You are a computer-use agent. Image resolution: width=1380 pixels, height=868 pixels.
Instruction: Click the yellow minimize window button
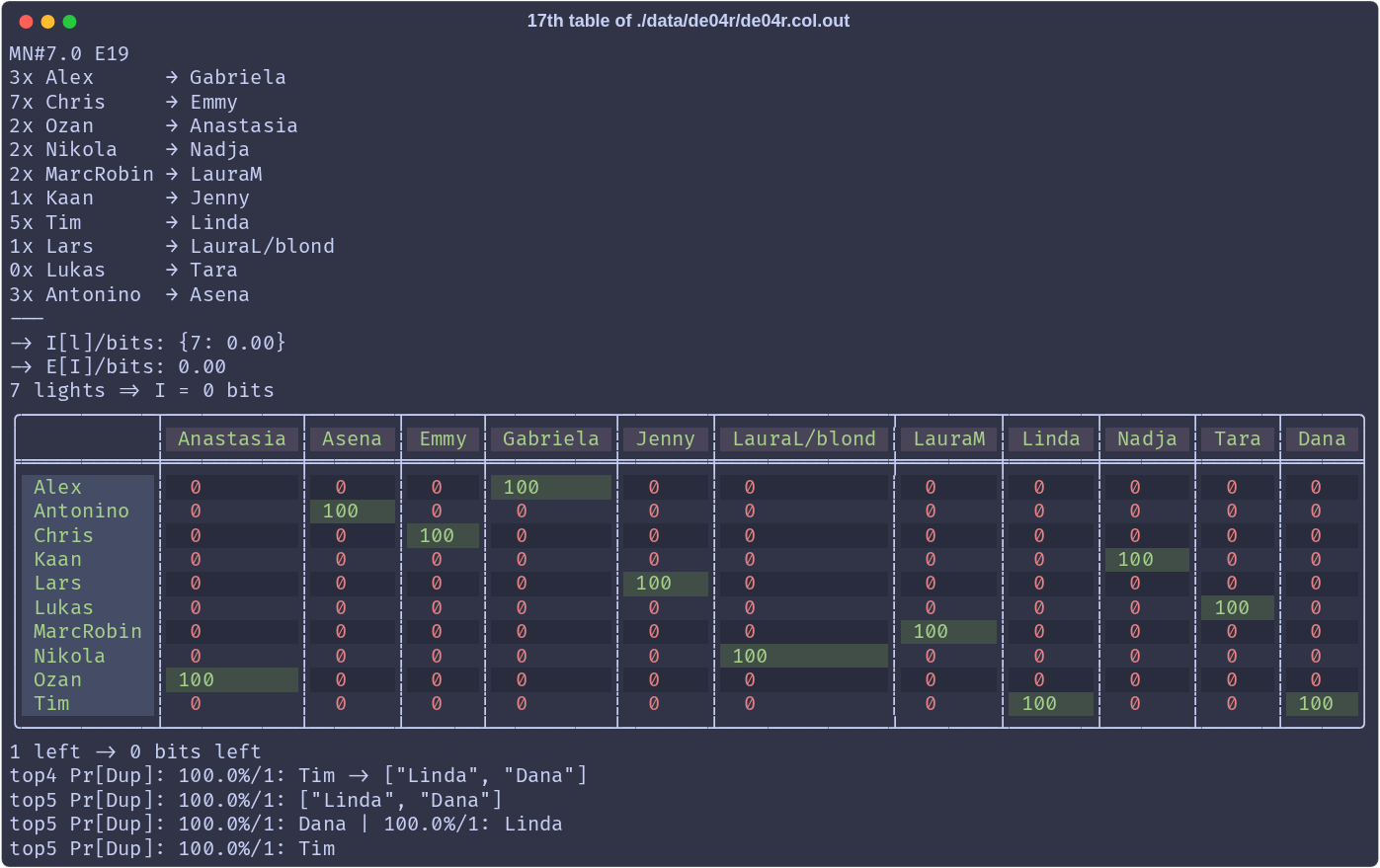[x=47, y=22]
